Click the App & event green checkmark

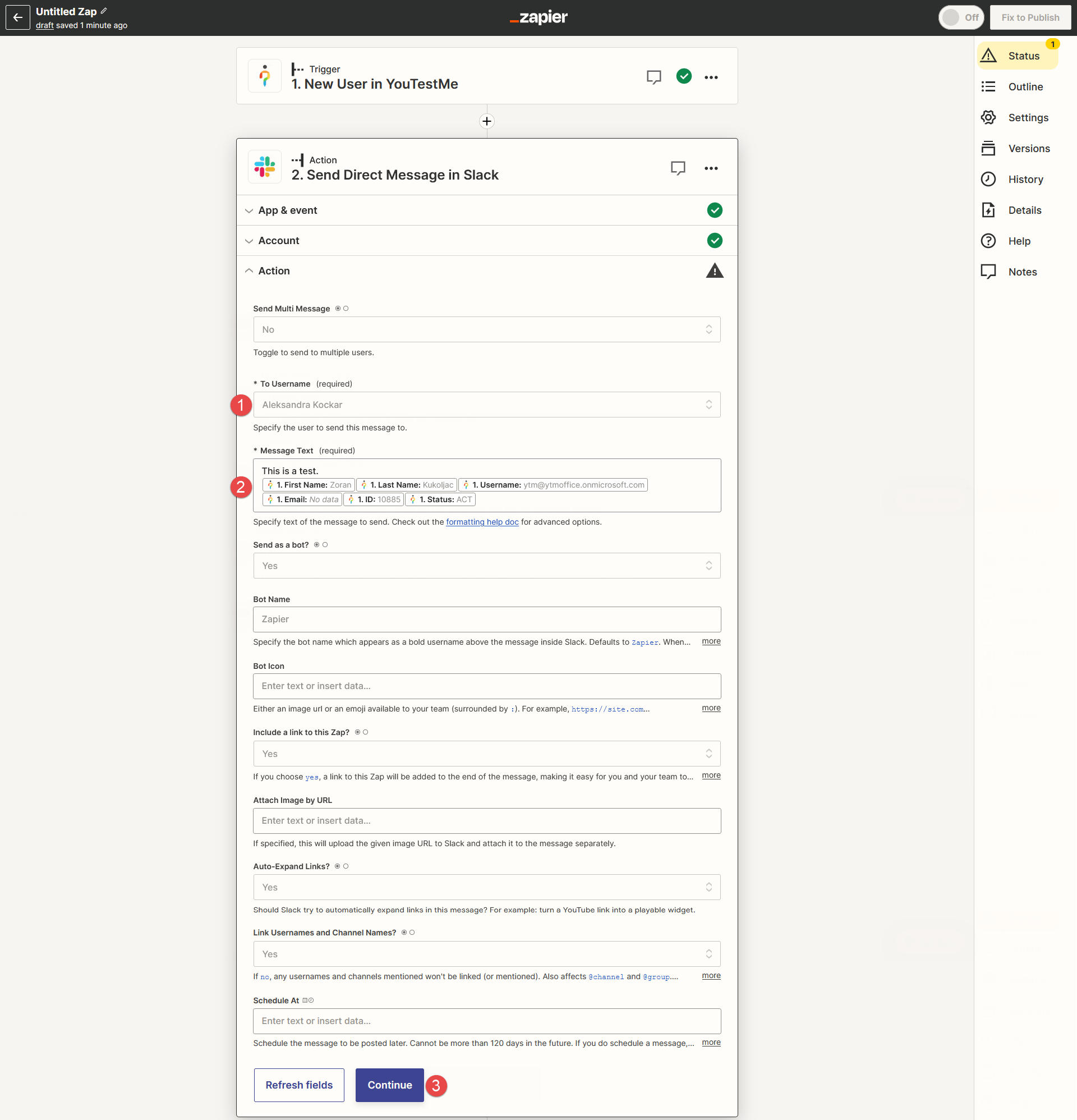coord(715,210)
